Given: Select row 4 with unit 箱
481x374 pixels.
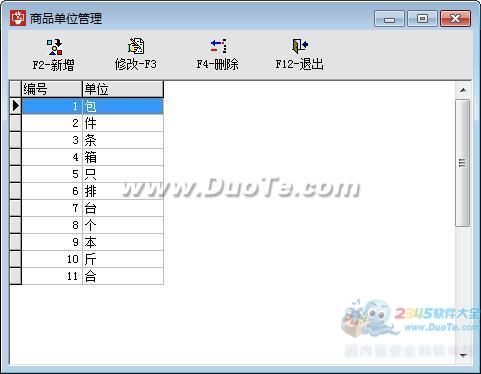Looking at the screenshot, I should 92,157.
